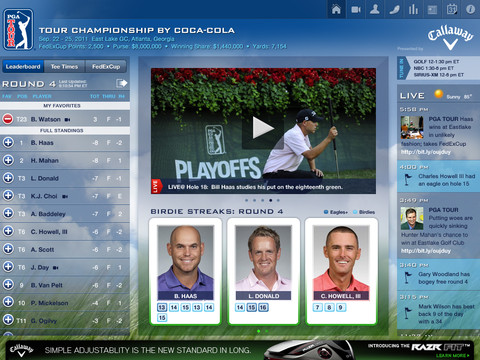Remove B. Watson from favorites
480x360 pixels.
point(8,119)
